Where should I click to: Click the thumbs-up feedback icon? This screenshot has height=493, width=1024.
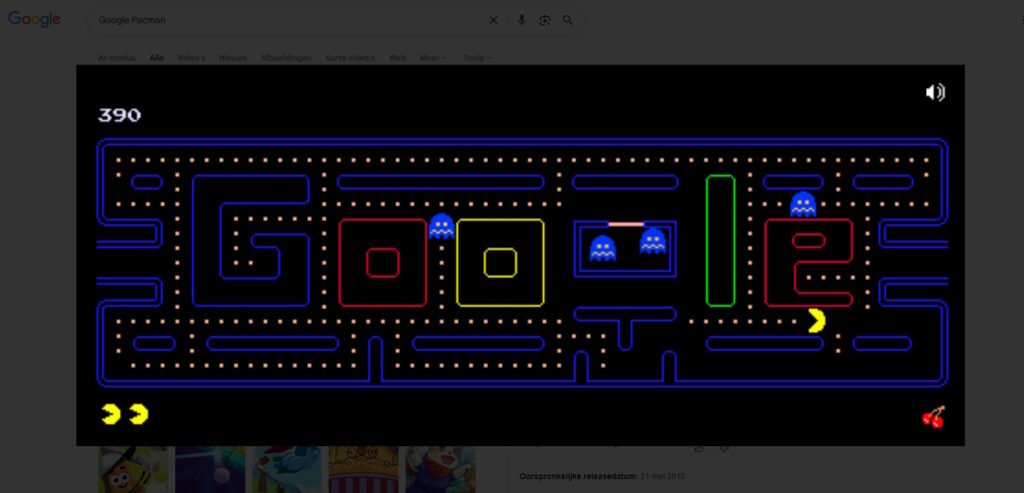[699, 449]
